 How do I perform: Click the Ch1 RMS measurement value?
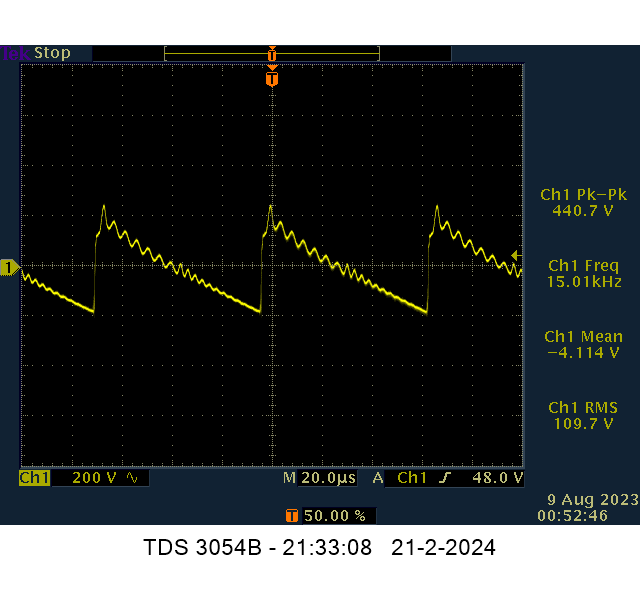[x=583, y=424]
